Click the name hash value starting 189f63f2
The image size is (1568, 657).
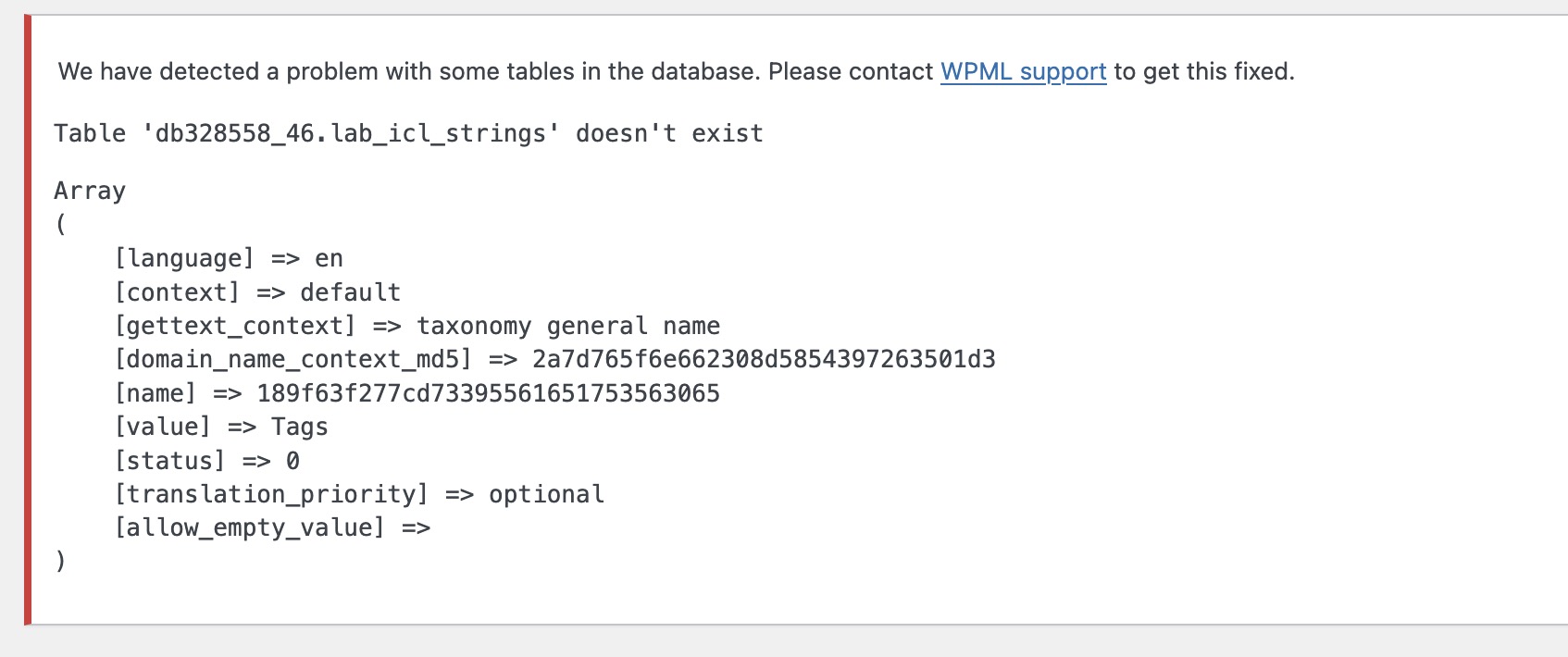(488, 393)
